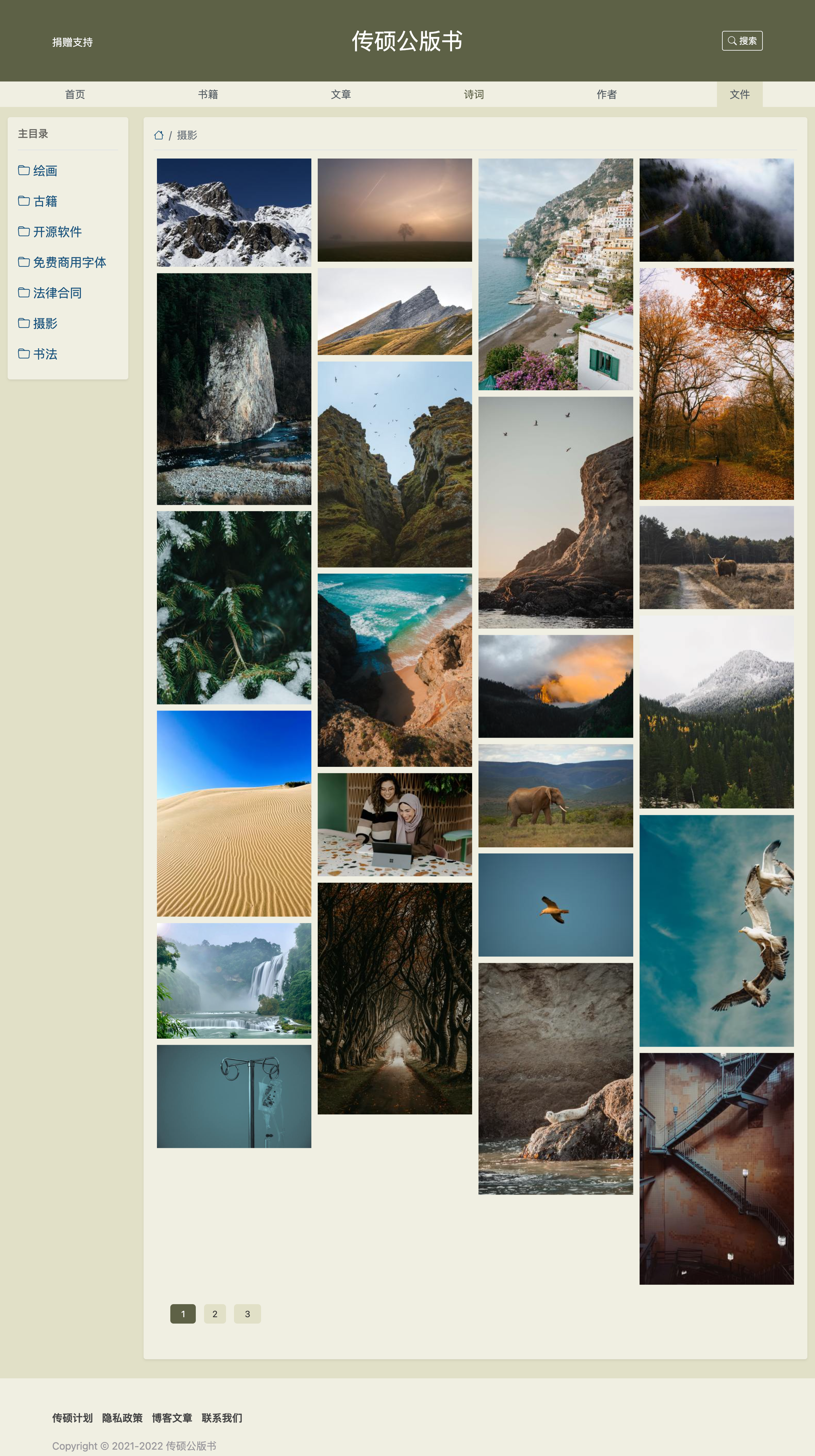815x1456 pixels.
Task: Open the 古籍 folder in sidebar
Action: point(38,201)
